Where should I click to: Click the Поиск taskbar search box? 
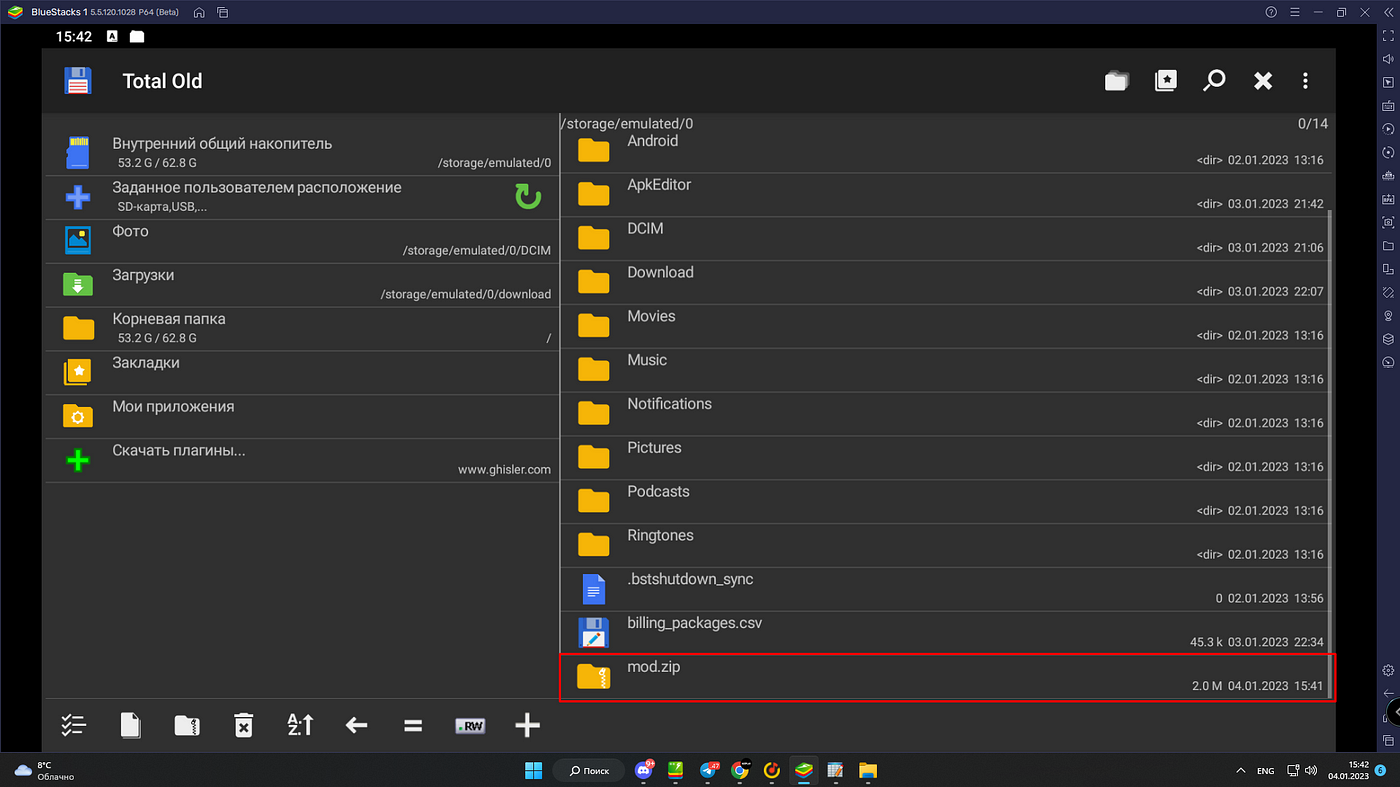pos(589,770)
